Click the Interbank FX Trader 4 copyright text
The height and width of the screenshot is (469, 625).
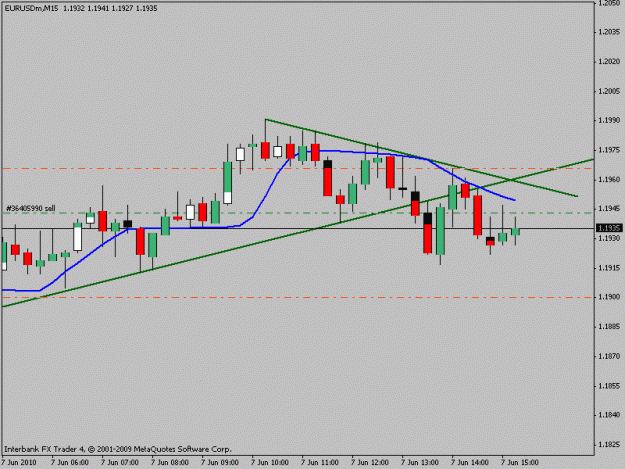click(x=118, y=449)
